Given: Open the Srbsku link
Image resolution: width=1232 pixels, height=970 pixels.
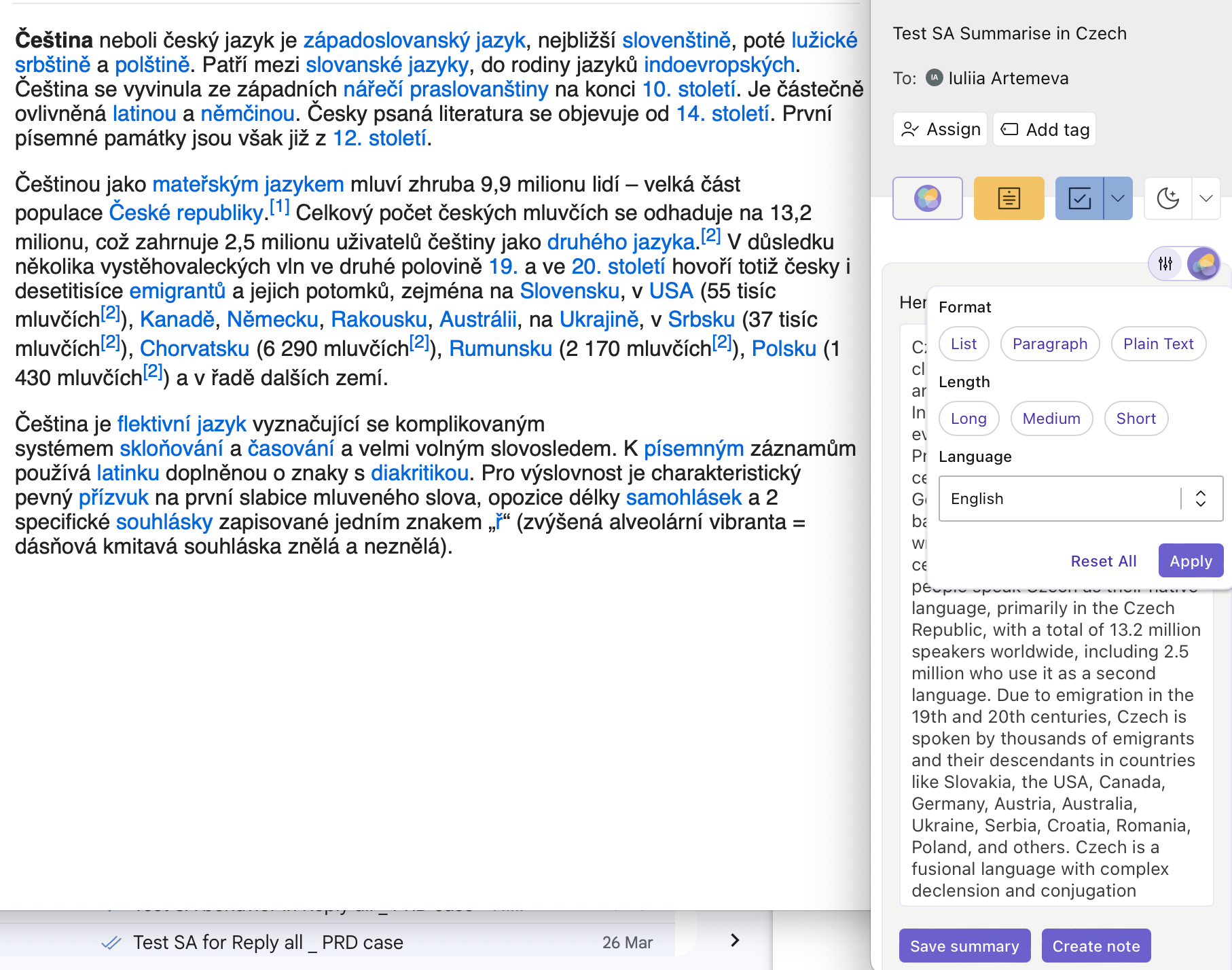Looking at the screenshot, I should click(702, 319).
